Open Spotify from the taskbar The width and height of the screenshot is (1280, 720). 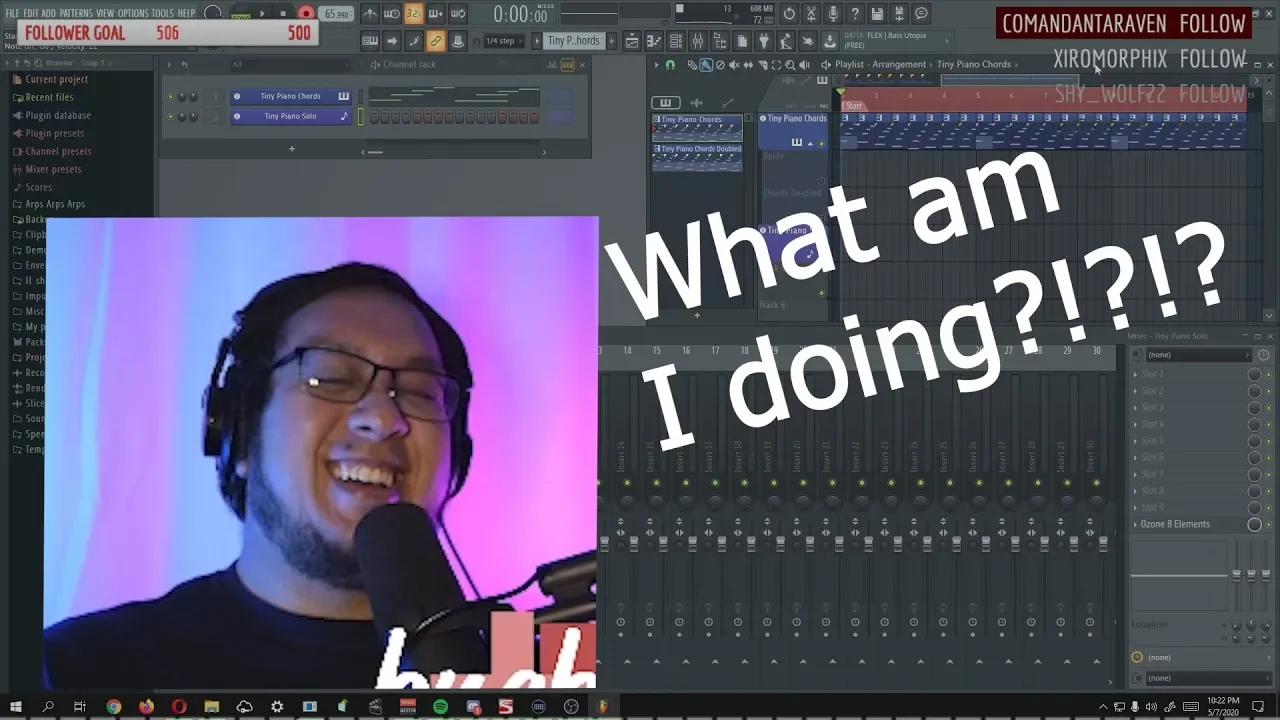point(440,707)
